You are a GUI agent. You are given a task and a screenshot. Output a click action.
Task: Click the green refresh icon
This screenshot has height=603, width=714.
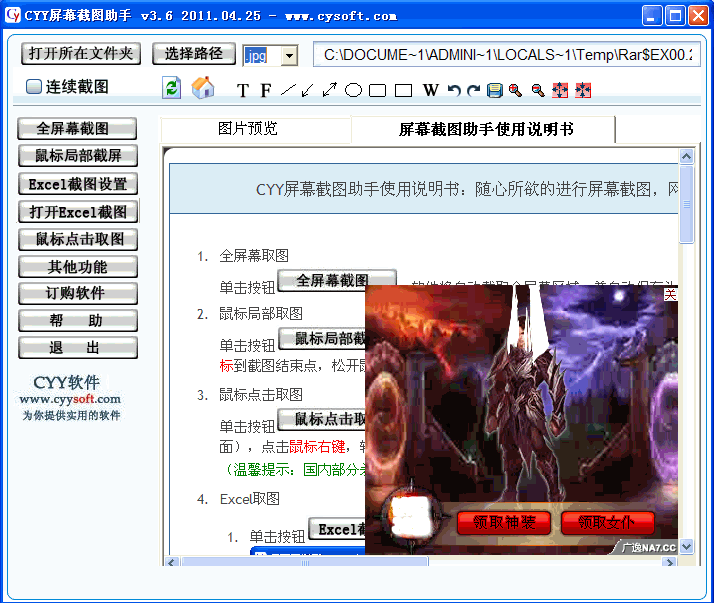(172, 88)
